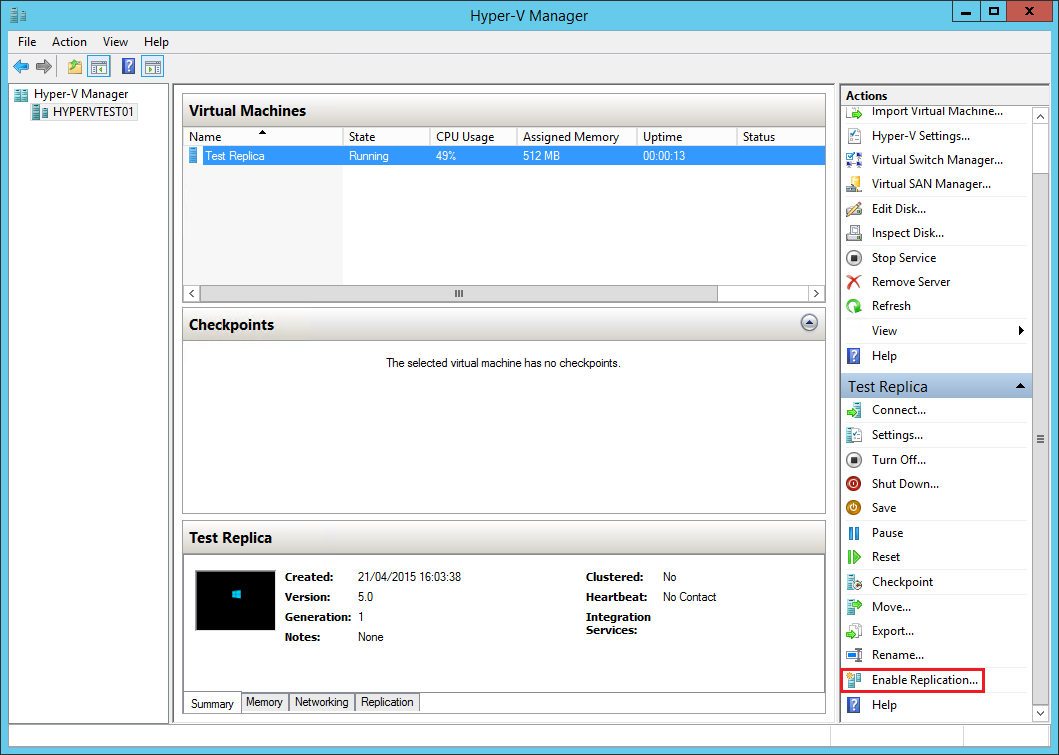Screen dimensions: 1059x755
Task: Click the VM list scroll left arrow
Action: pyautogui.click(x=192, y=294)
